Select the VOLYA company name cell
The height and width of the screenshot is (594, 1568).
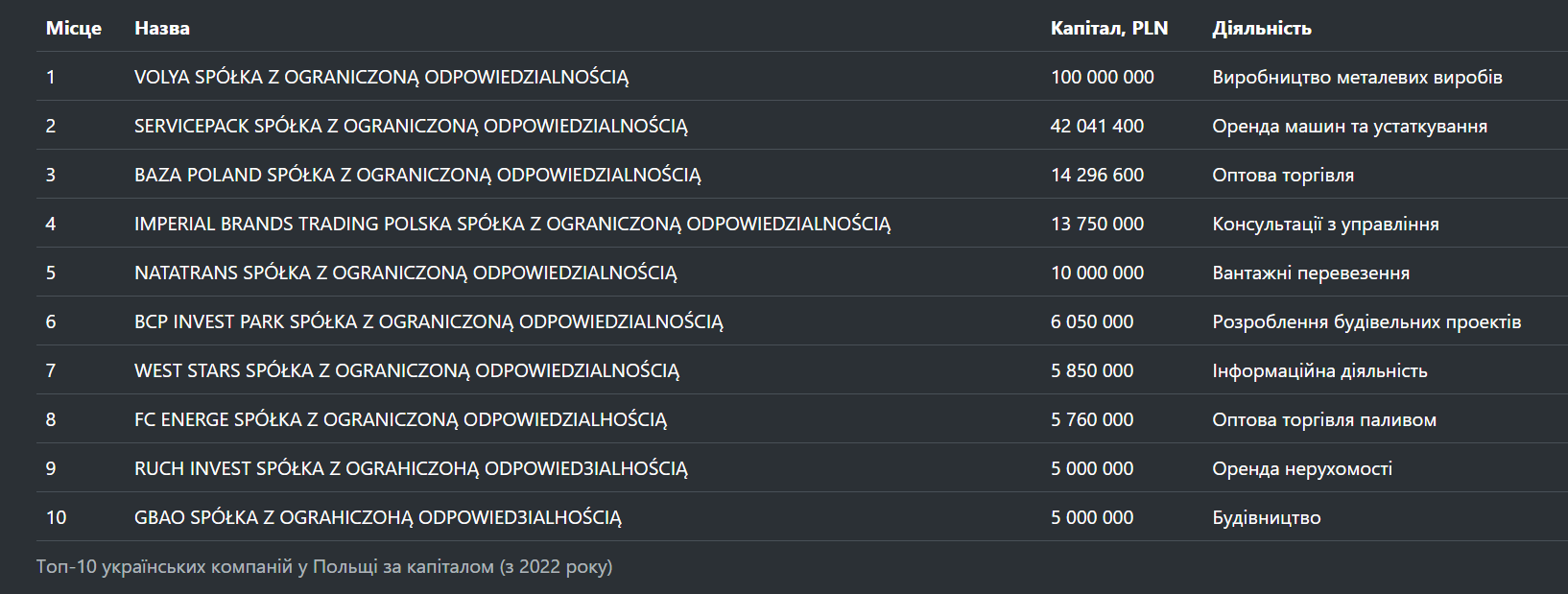(x=381, y=77)
